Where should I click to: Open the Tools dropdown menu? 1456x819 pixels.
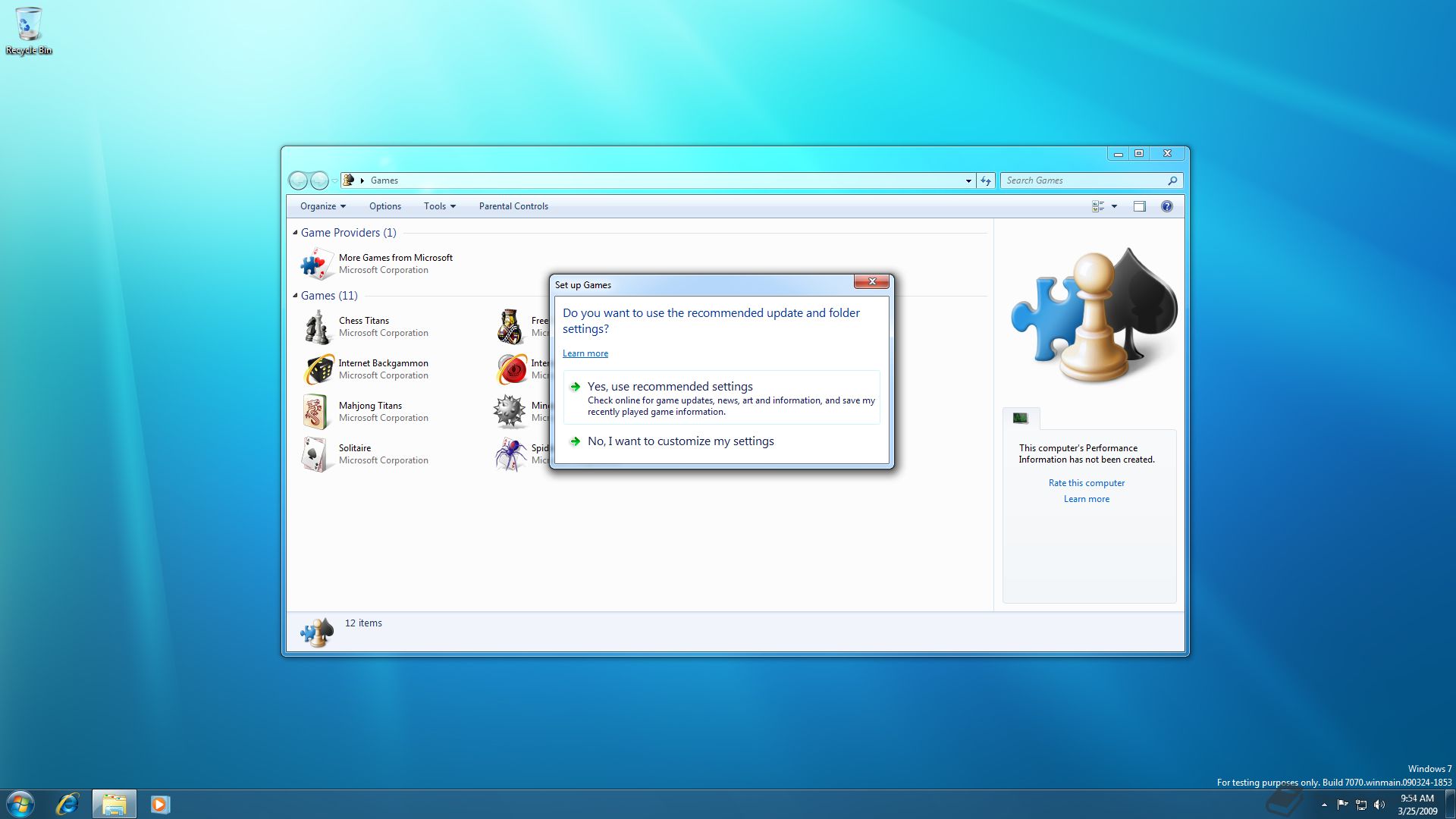point(440,206)
